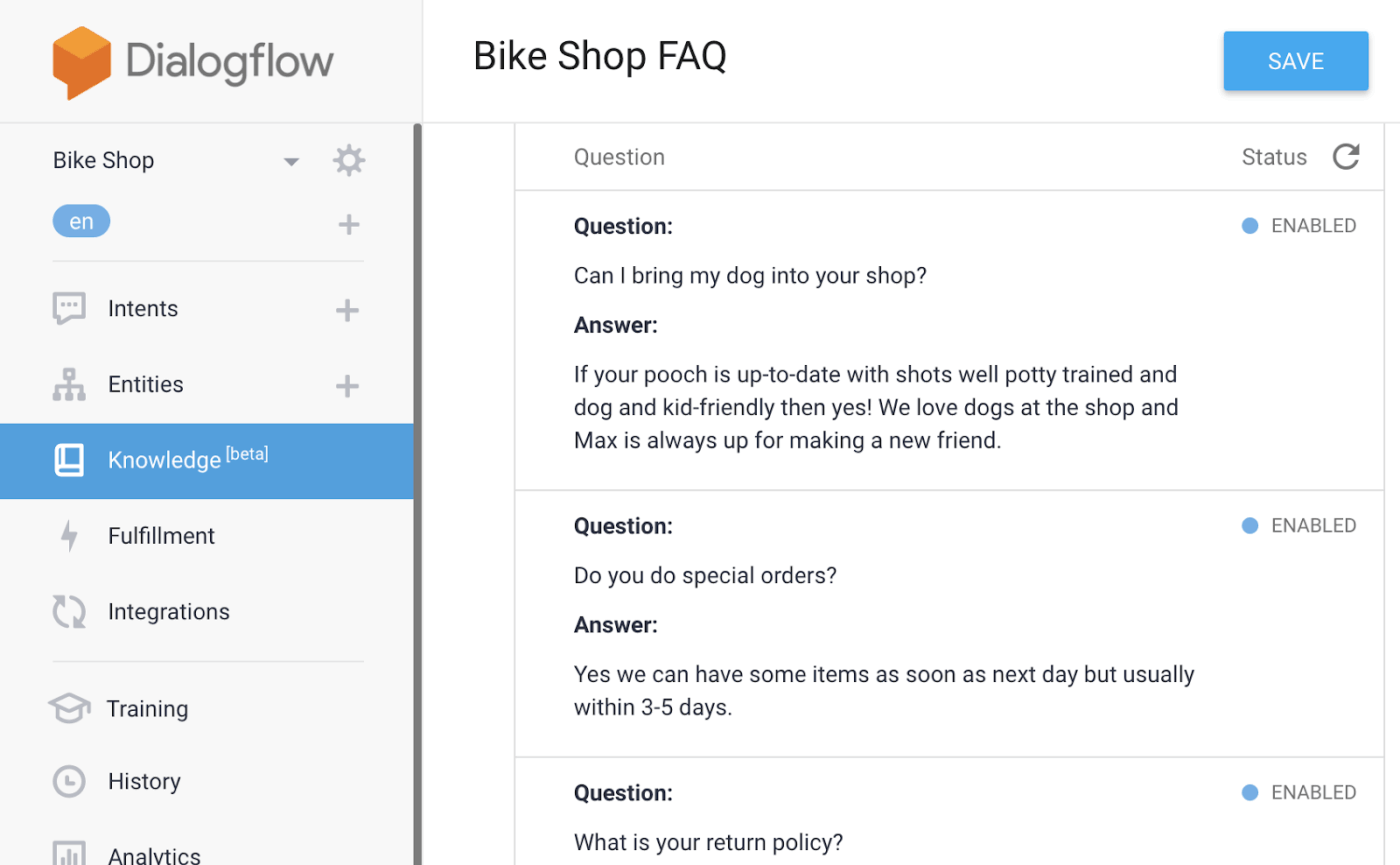Select the Entities section
Screen dimensions: 1400x865
[x=145, y=384]
